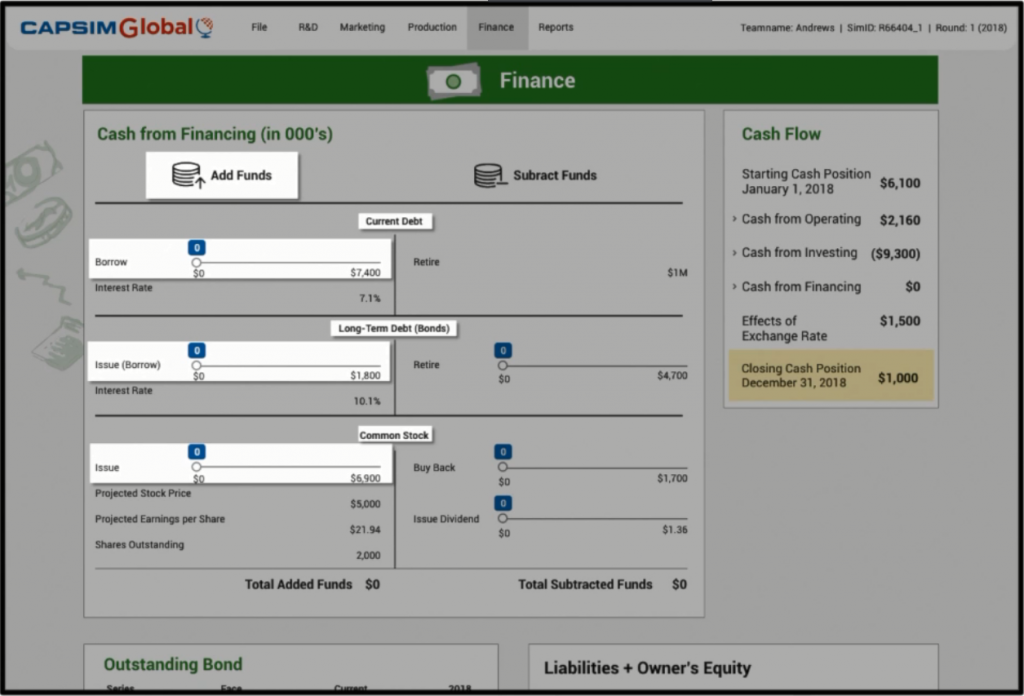Click the money bill icon in Finance header
This screenshot has width=1024, height=696.
[453, 81]
